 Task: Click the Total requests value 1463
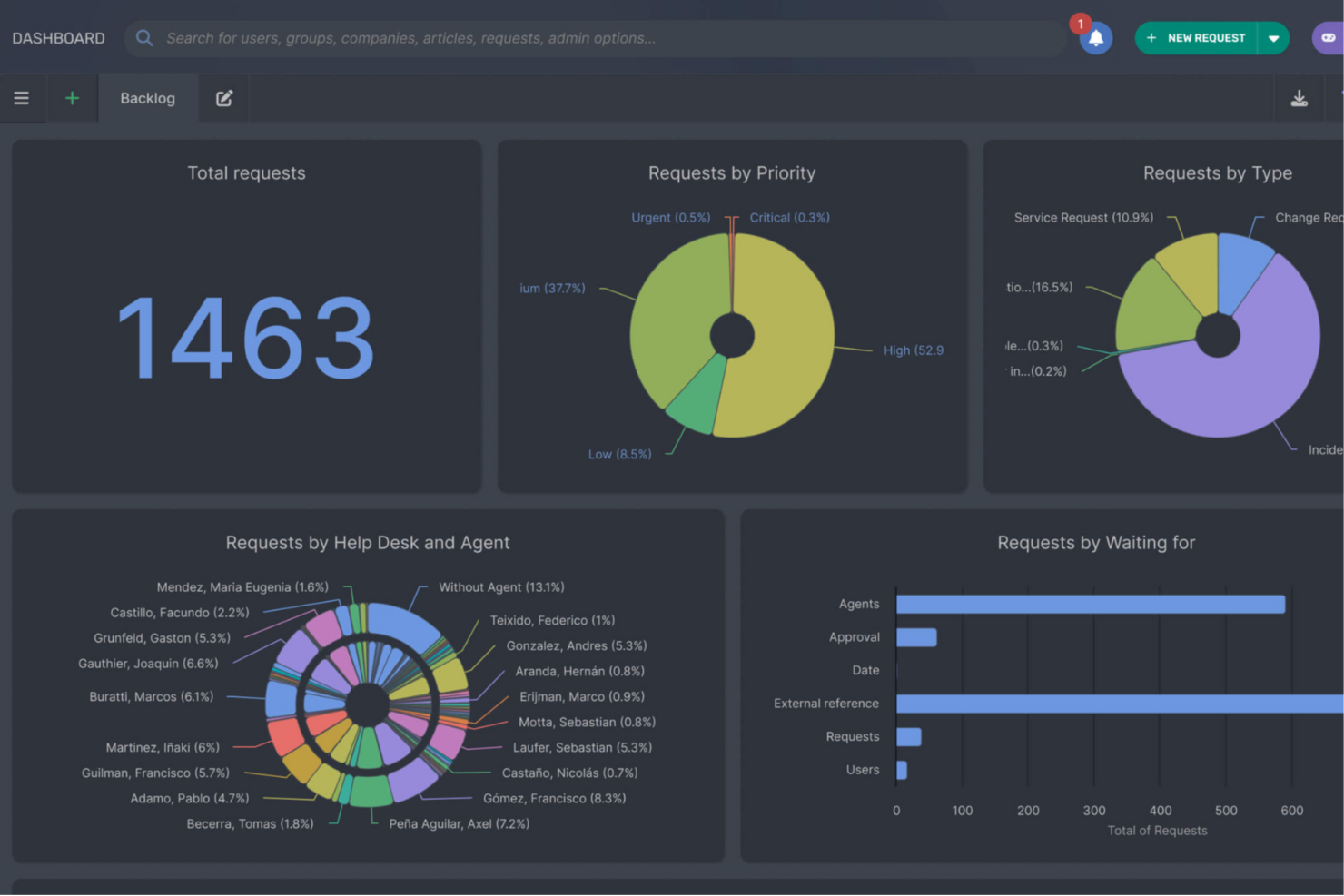coord(246,340)
